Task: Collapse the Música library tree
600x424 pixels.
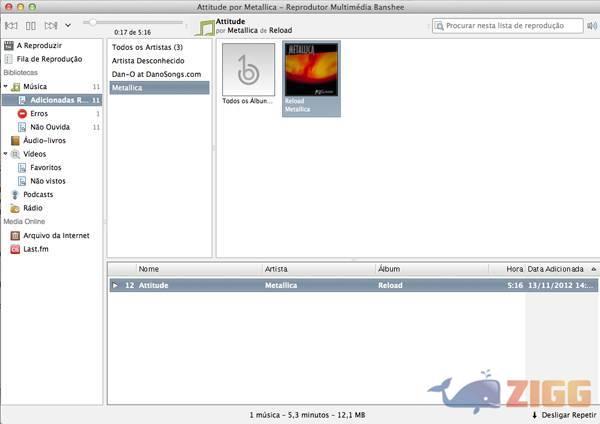Action: point(6,86)
